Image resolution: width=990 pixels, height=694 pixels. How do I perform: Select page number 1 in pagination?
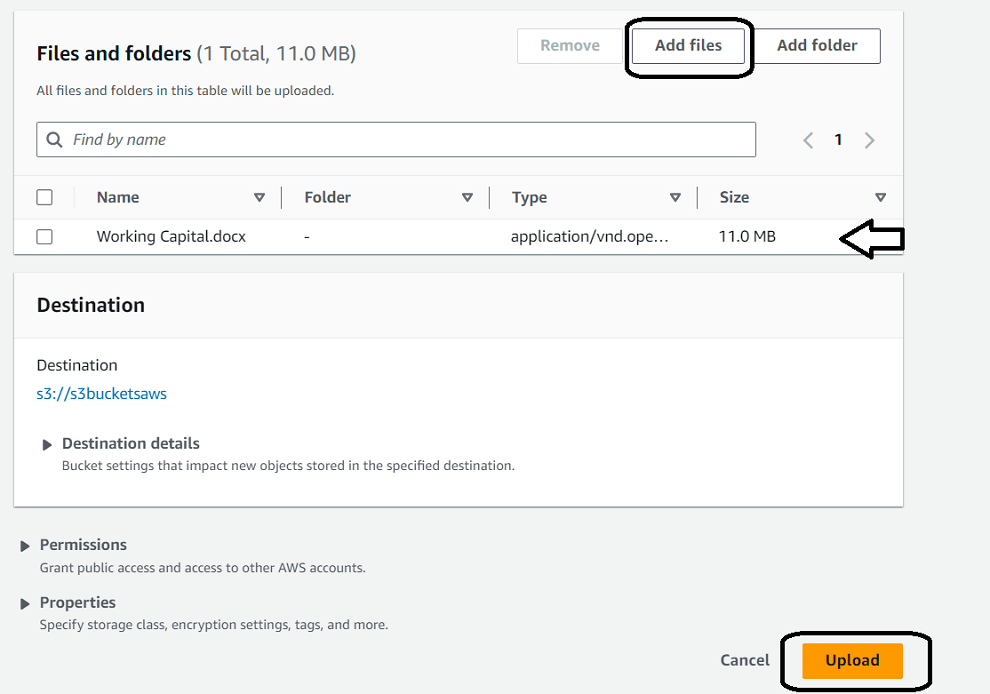pyautogui.click(x=839, y=140)
